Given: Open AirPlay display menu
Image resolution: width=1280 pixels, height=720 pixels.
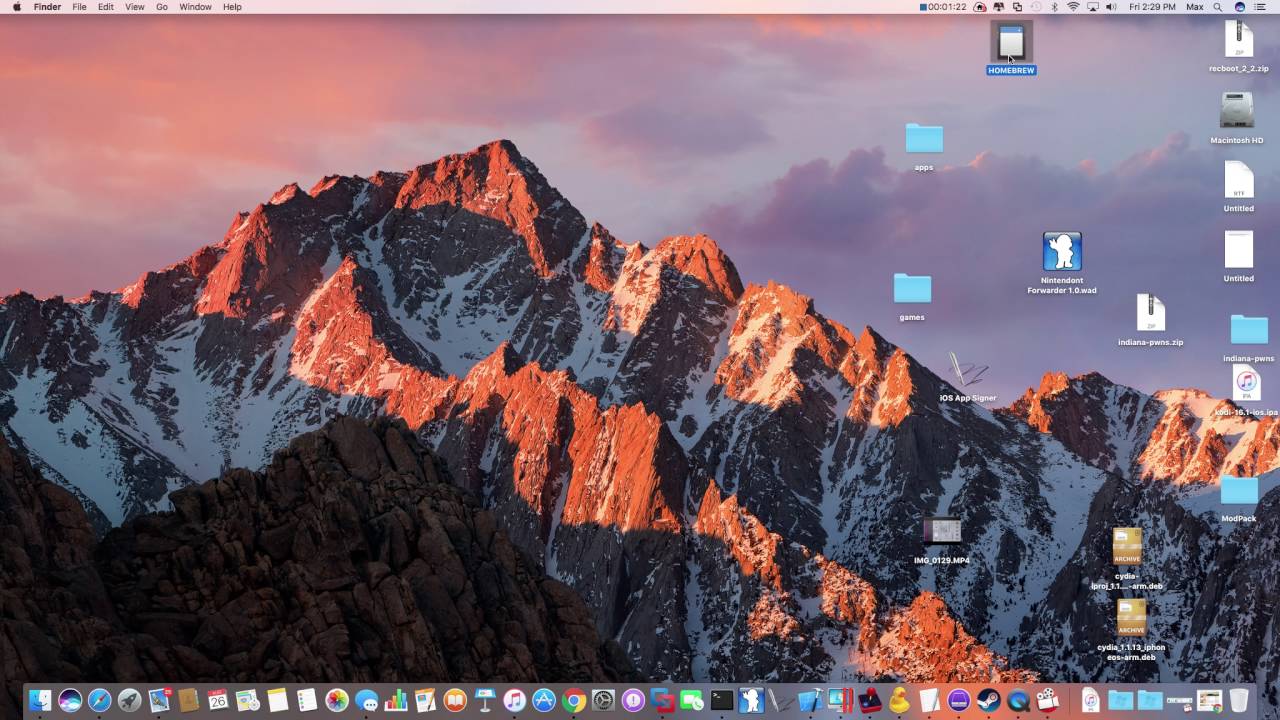Looking at the screenshot, I should point(1093,7).
